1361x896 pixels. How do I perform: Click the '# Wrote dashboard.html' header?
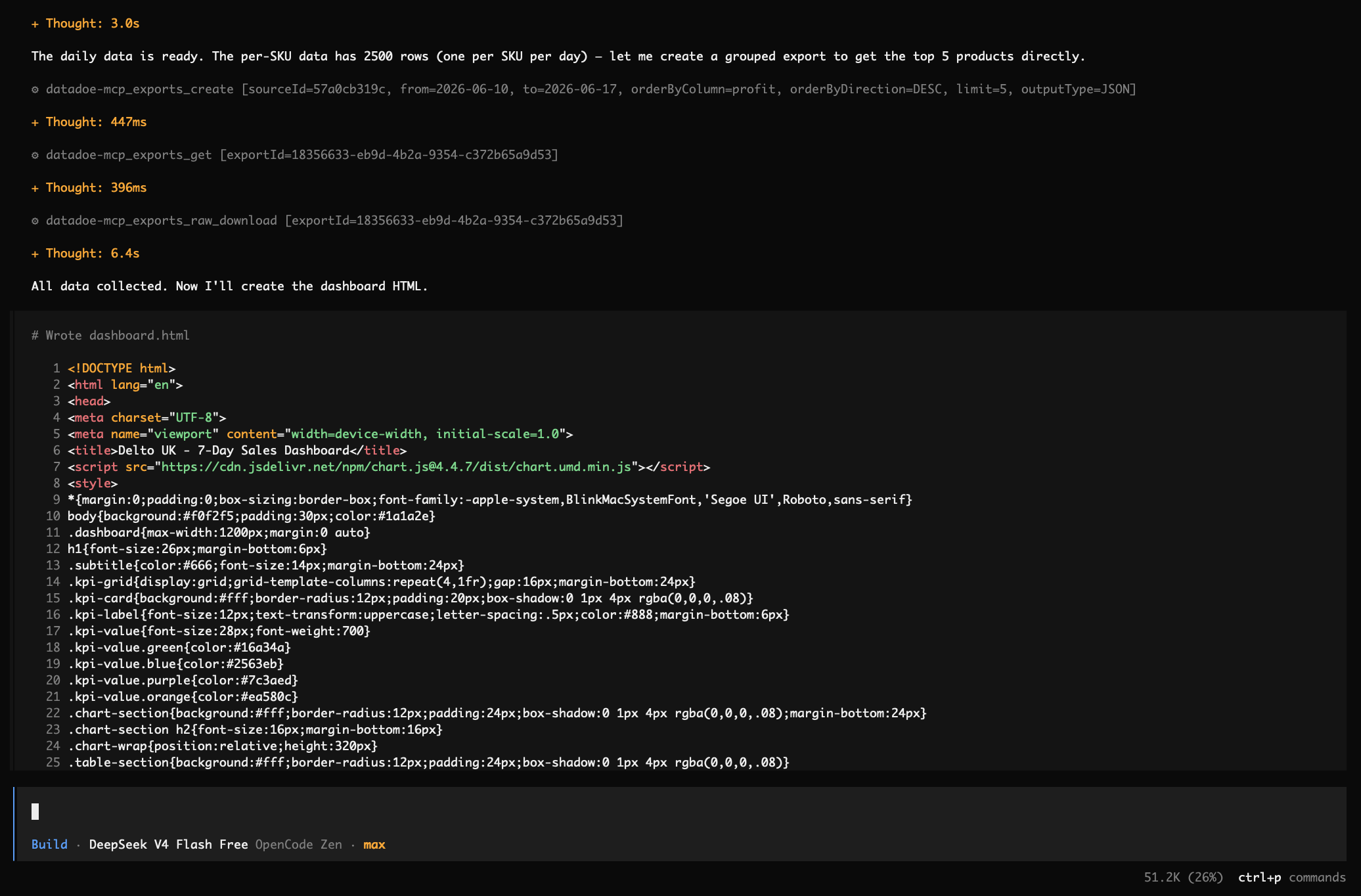110,336
